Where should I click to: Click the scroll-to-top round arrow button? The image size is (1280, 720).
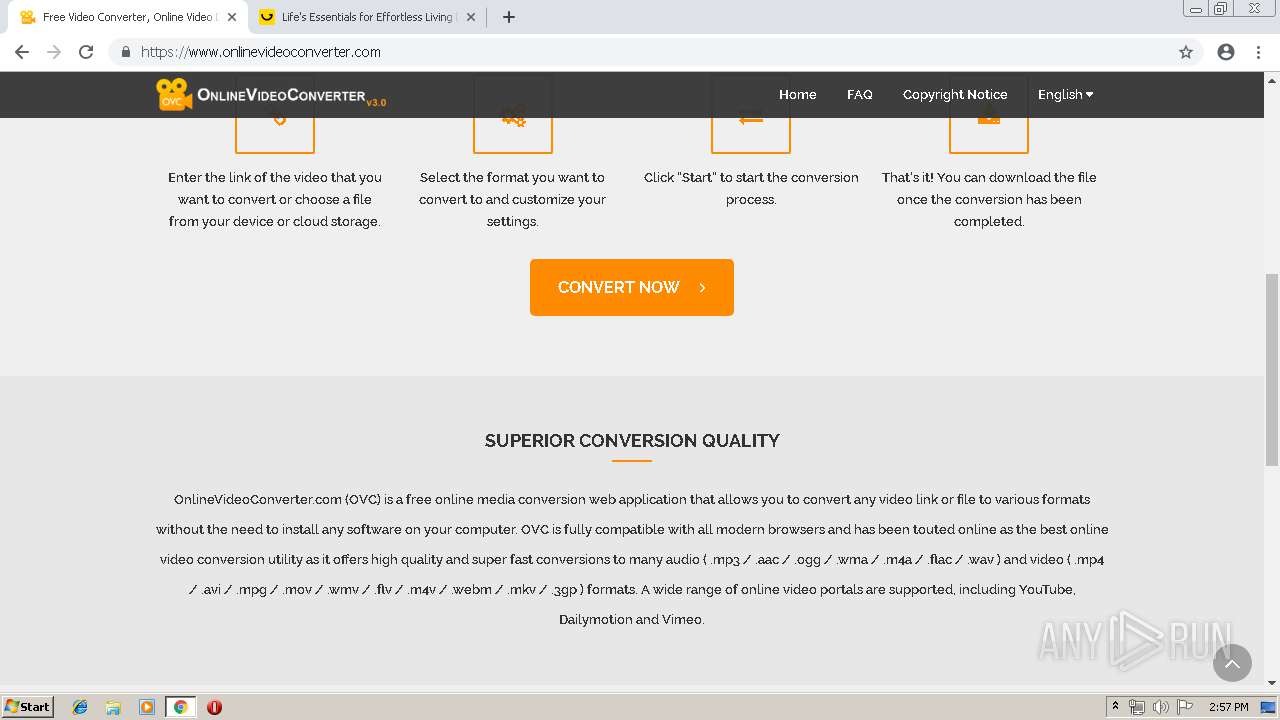[x=1232, y=663]
